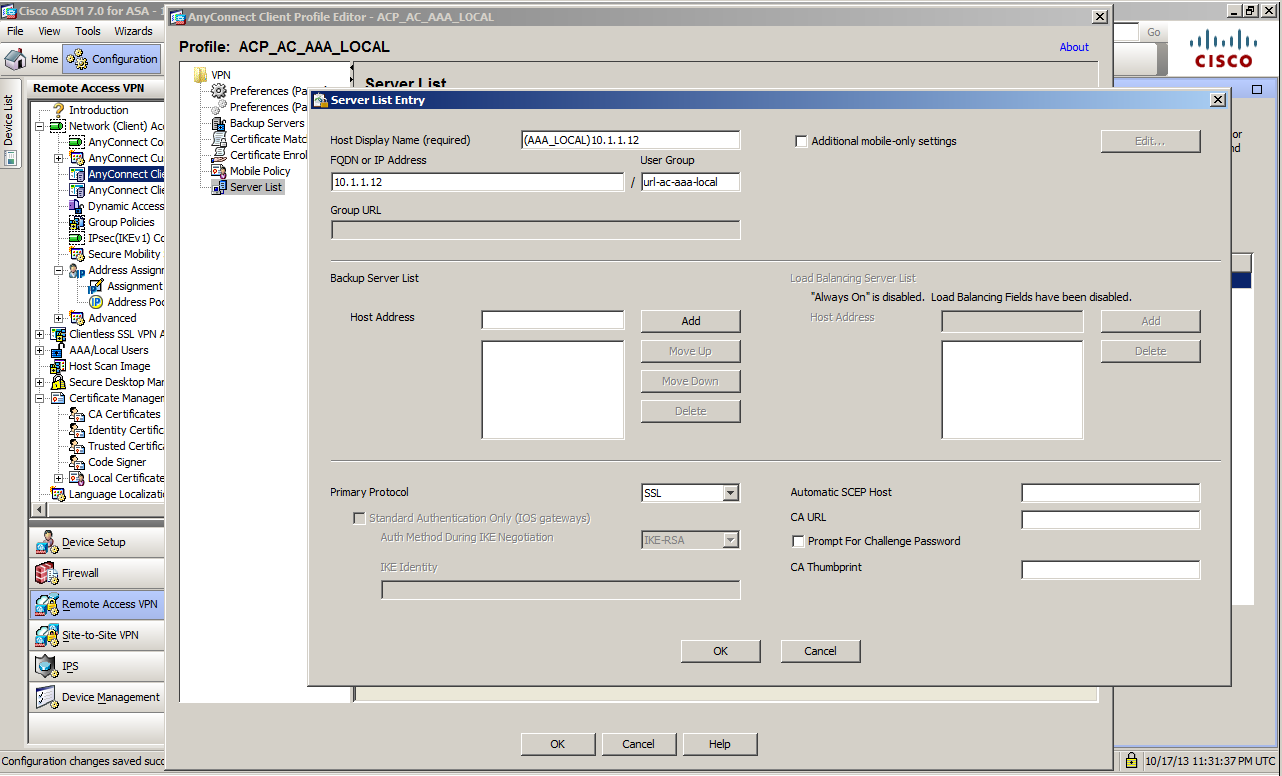Screen dimensions: 1282x776
Task: Collapse the Network (Client) Access tree node
Action: [x=39, y=126]
